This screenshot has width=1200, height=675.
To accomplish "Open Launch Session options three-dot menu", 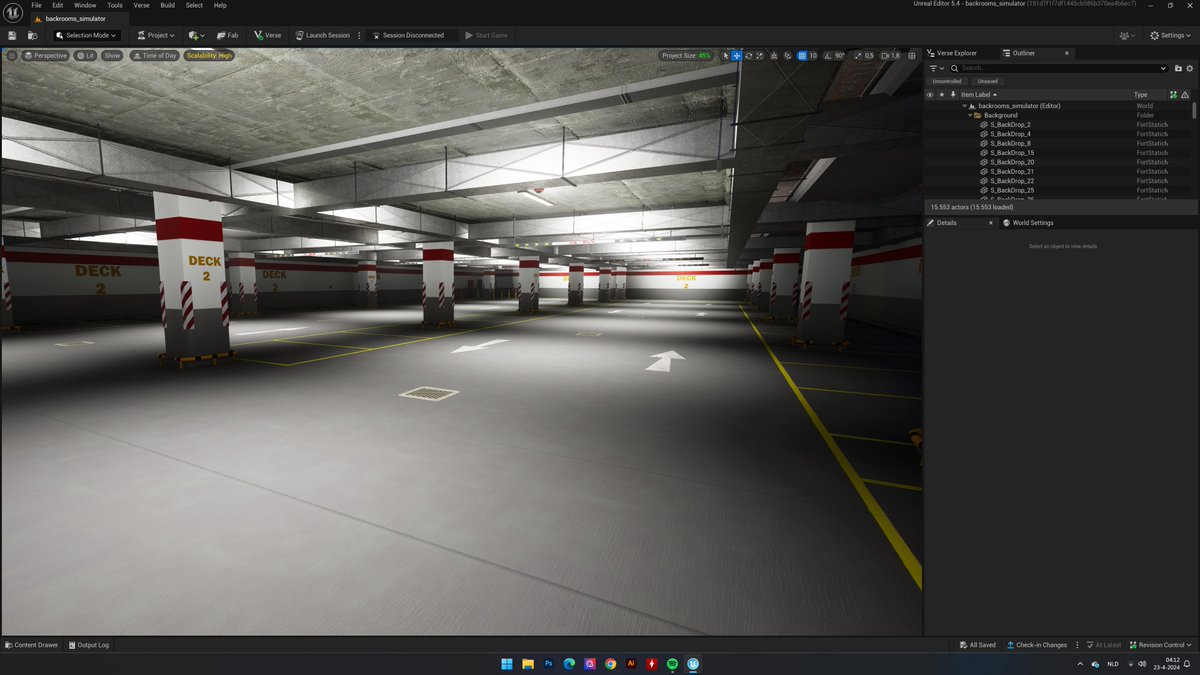I will coord(359,35).
